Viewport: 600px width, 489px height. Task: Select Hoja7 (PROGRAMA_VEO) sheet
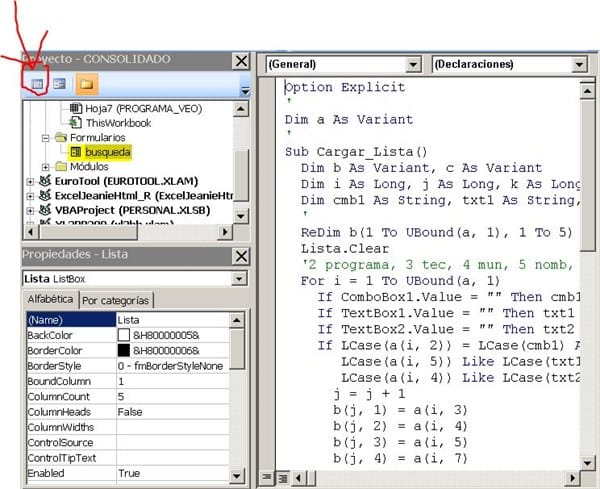(130, 107)
